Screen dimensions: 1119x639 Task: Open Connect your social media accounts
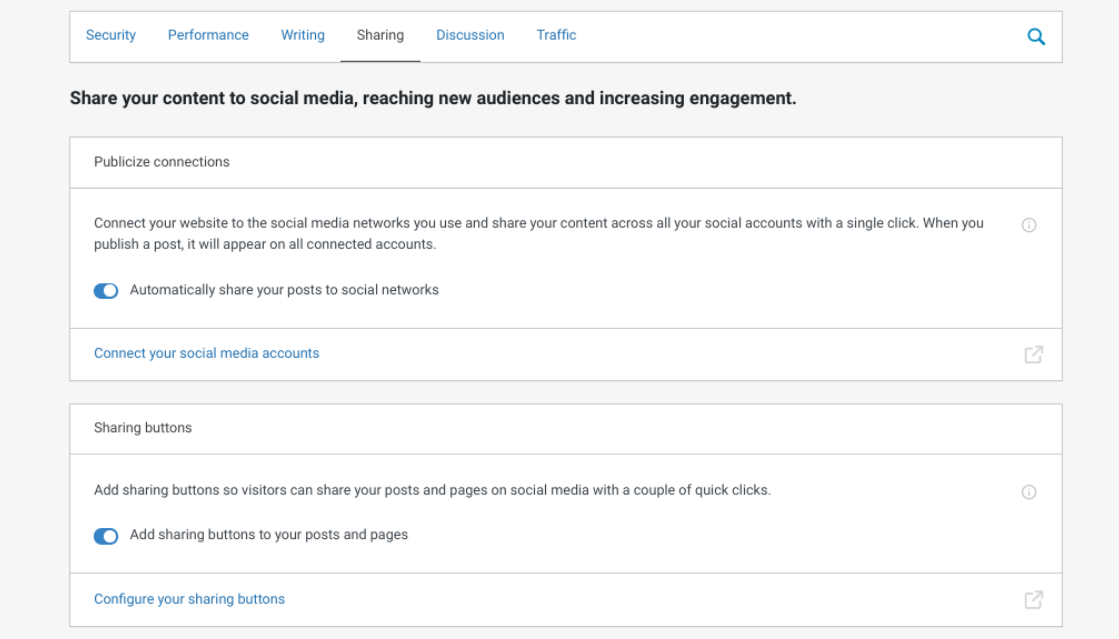click(x=206, y=353)
